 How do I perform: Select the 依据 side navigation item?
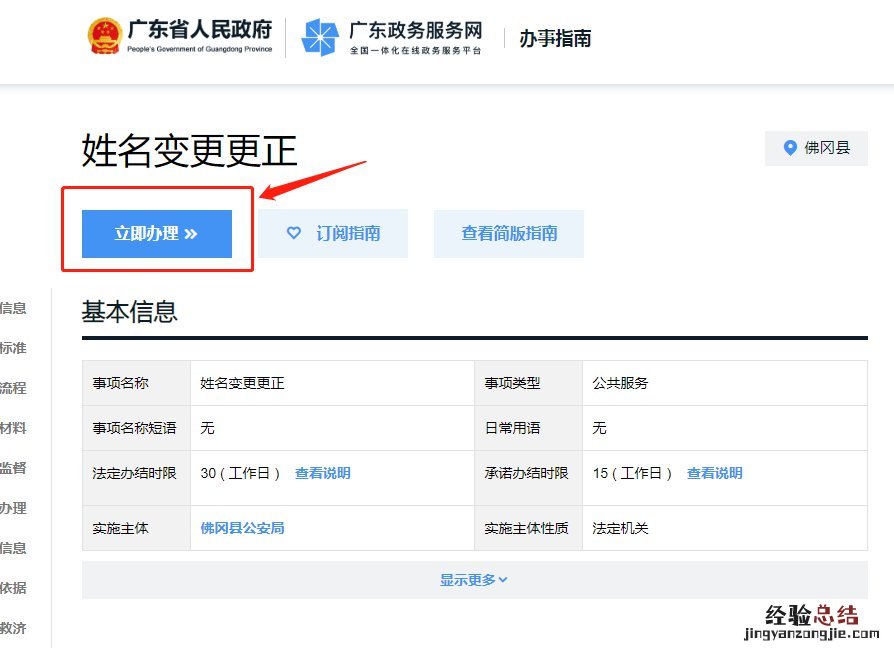click(x=13, y=588)
